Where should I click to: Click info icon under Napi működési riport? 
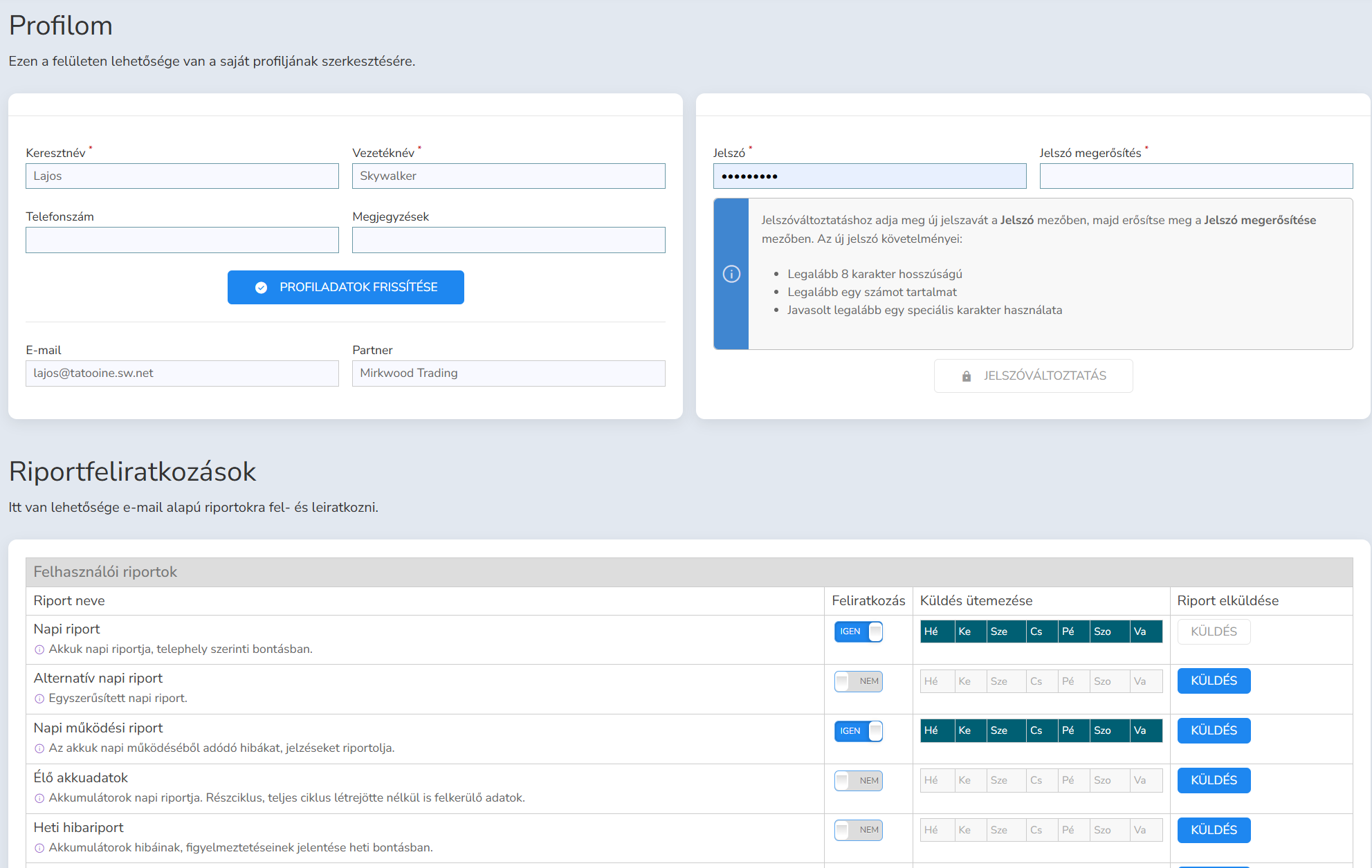(x=39, y=748)
